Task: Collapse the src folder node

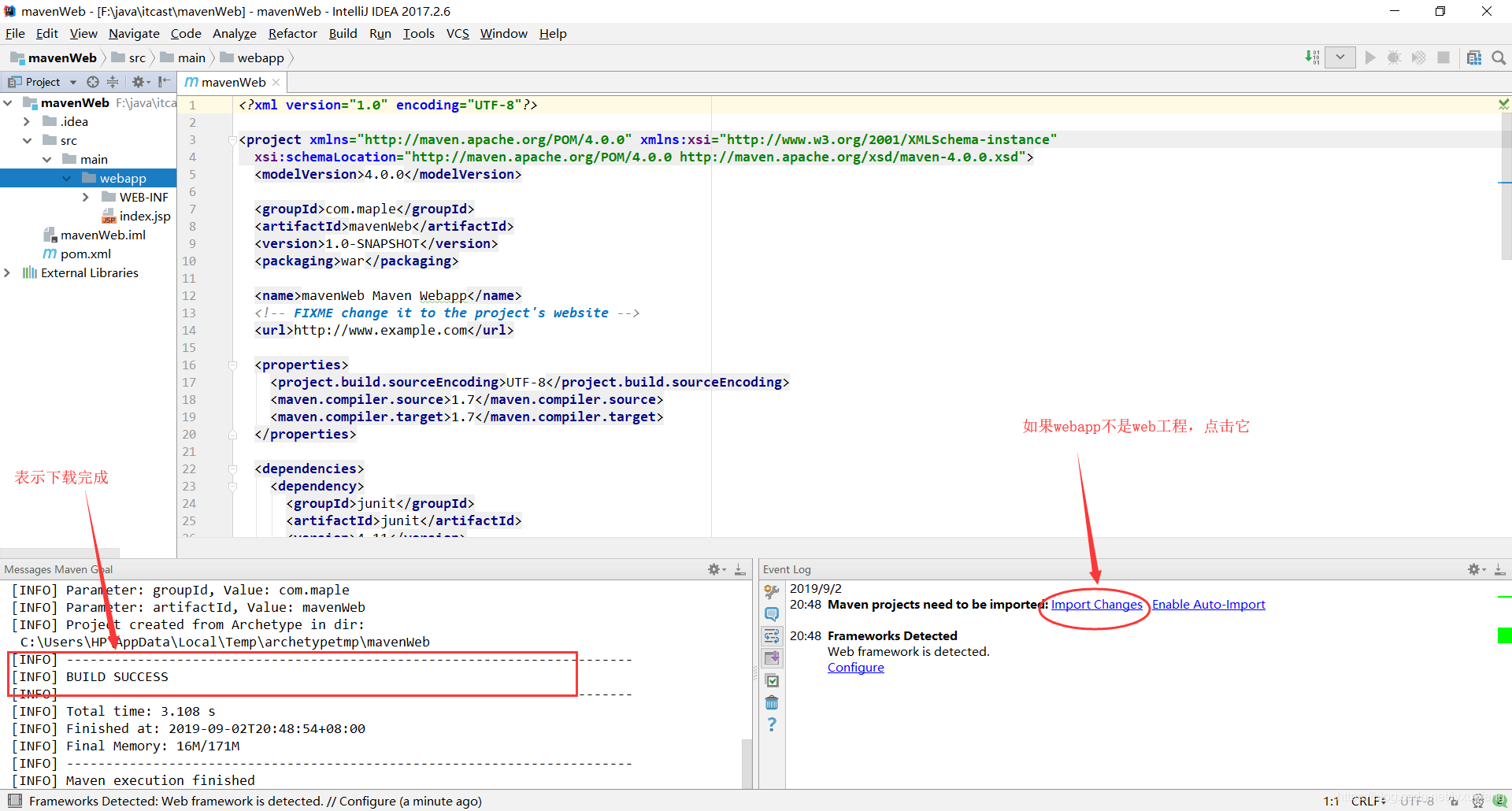Action: coord(27,140)
